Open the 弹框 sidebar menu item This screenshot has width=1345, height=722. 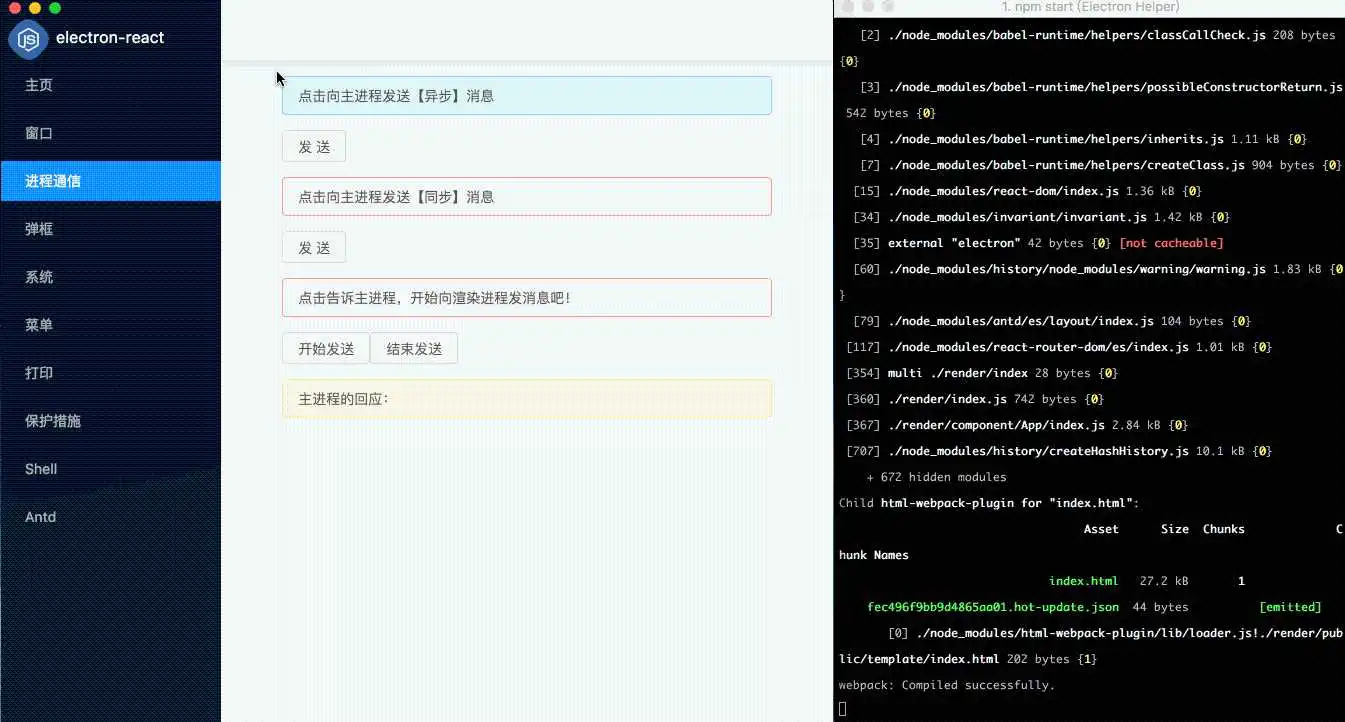110,229
